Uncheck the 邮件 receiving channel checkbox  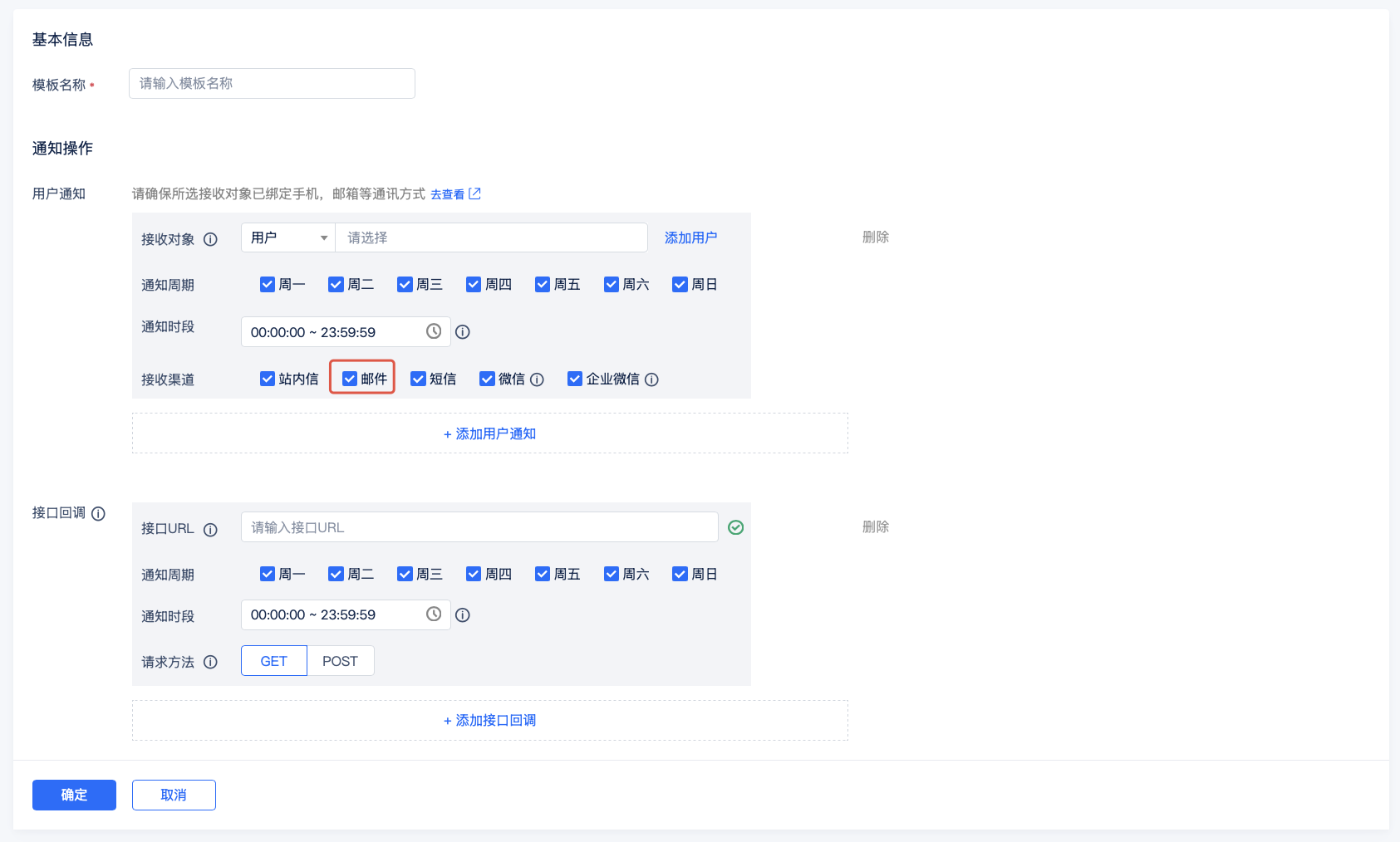click(350, 379)
